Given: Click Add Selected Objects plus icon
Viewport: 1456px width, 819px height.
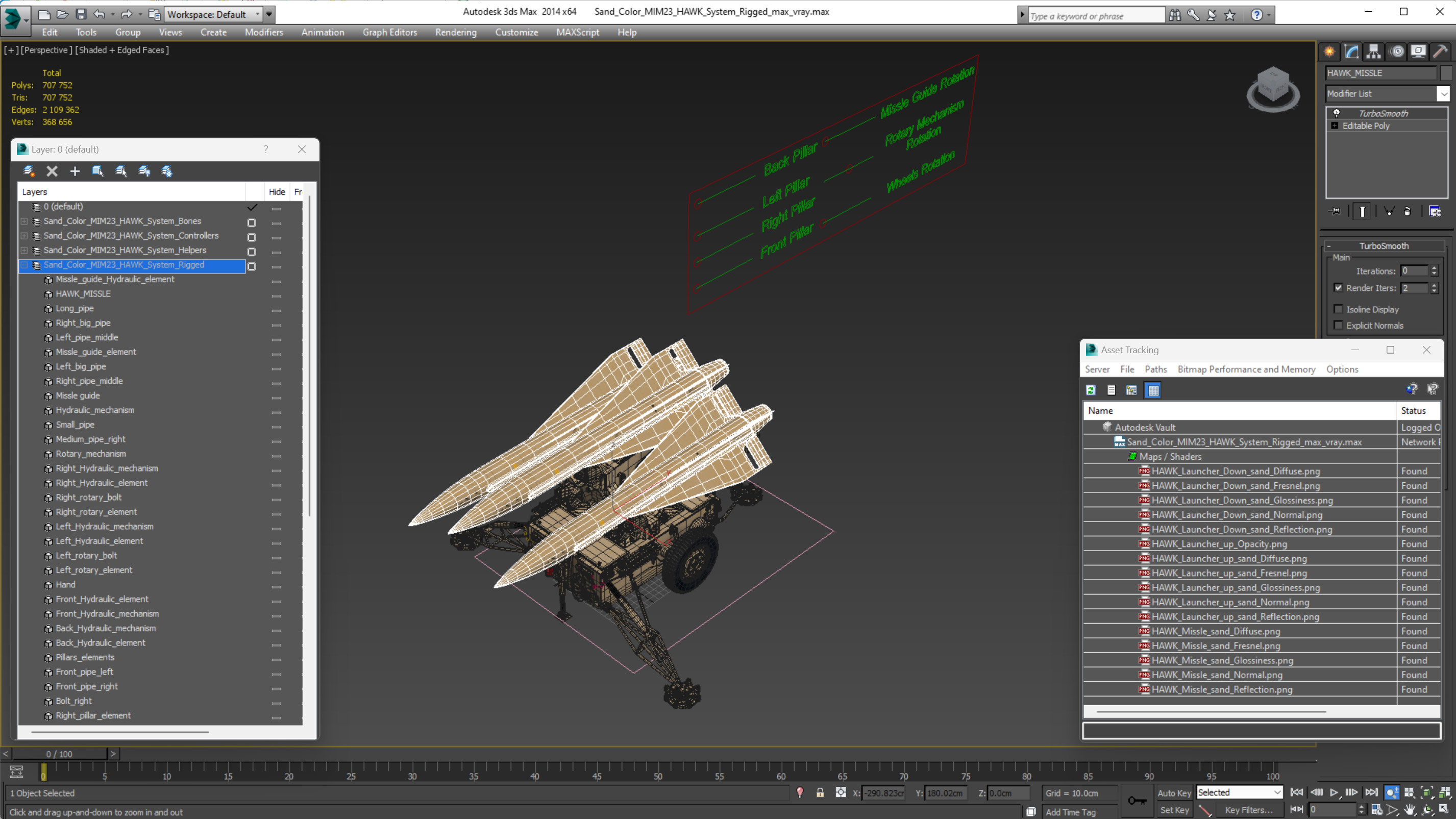Looking at the screenshot, I should tap(75, 171).
